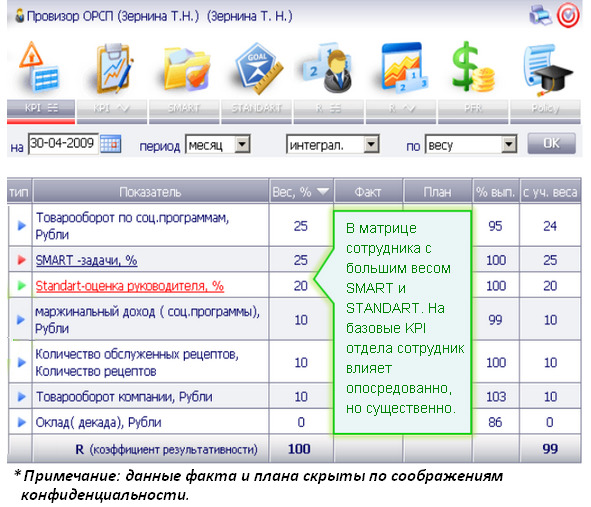
Task: Open the STANDART goal badge icon
Action: tap(259, 68)
